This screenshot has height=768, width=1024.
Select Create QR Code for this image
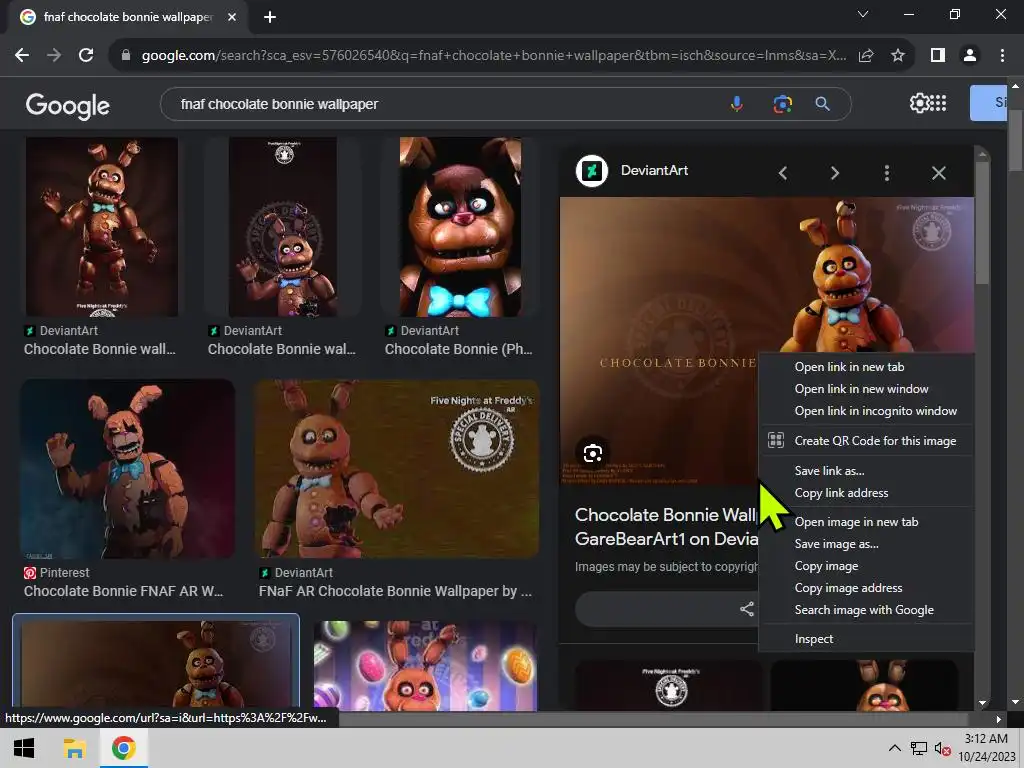click(875, 441)
